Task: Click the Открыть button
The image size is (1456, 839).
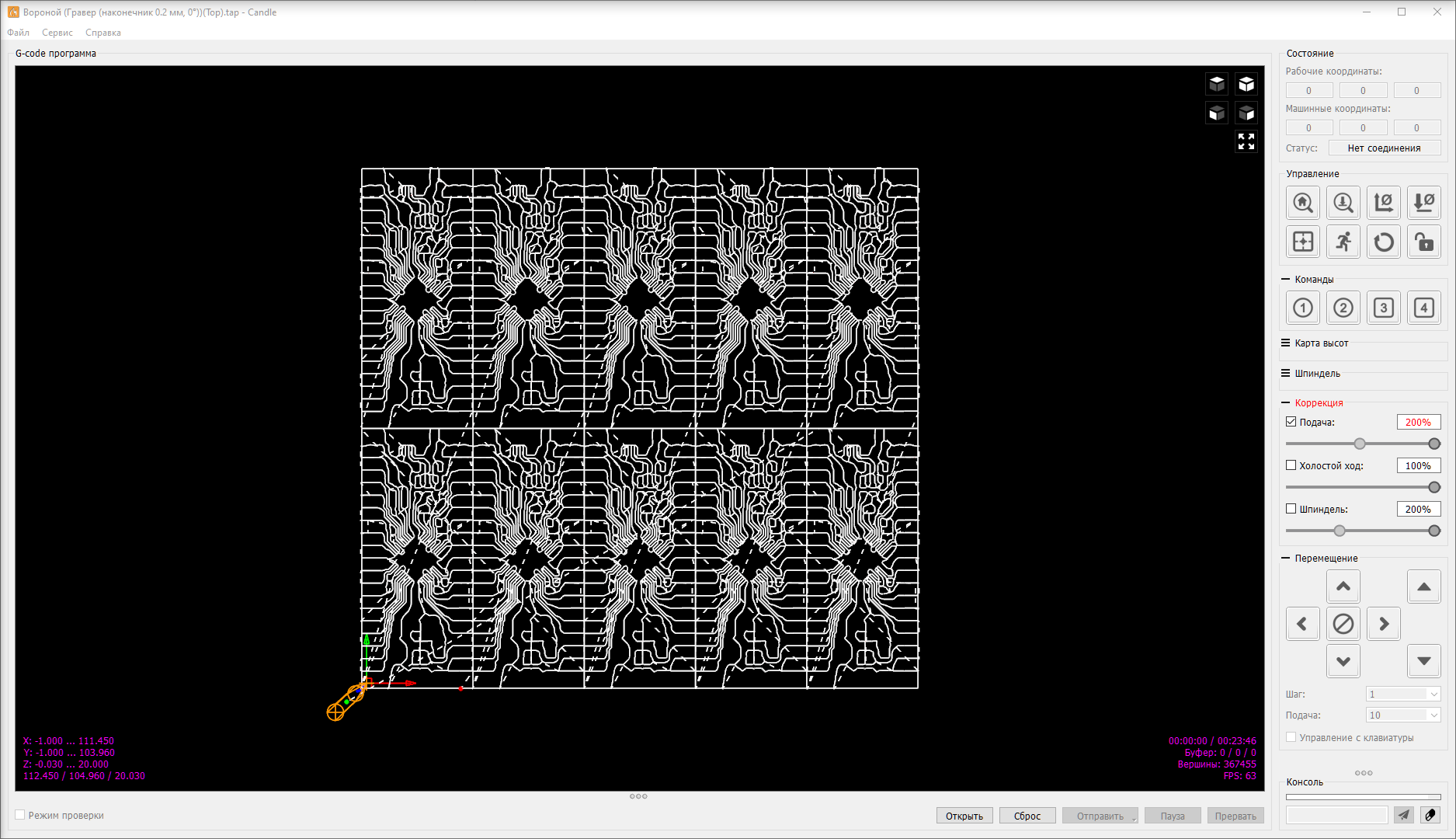Action: coord(964,816)
